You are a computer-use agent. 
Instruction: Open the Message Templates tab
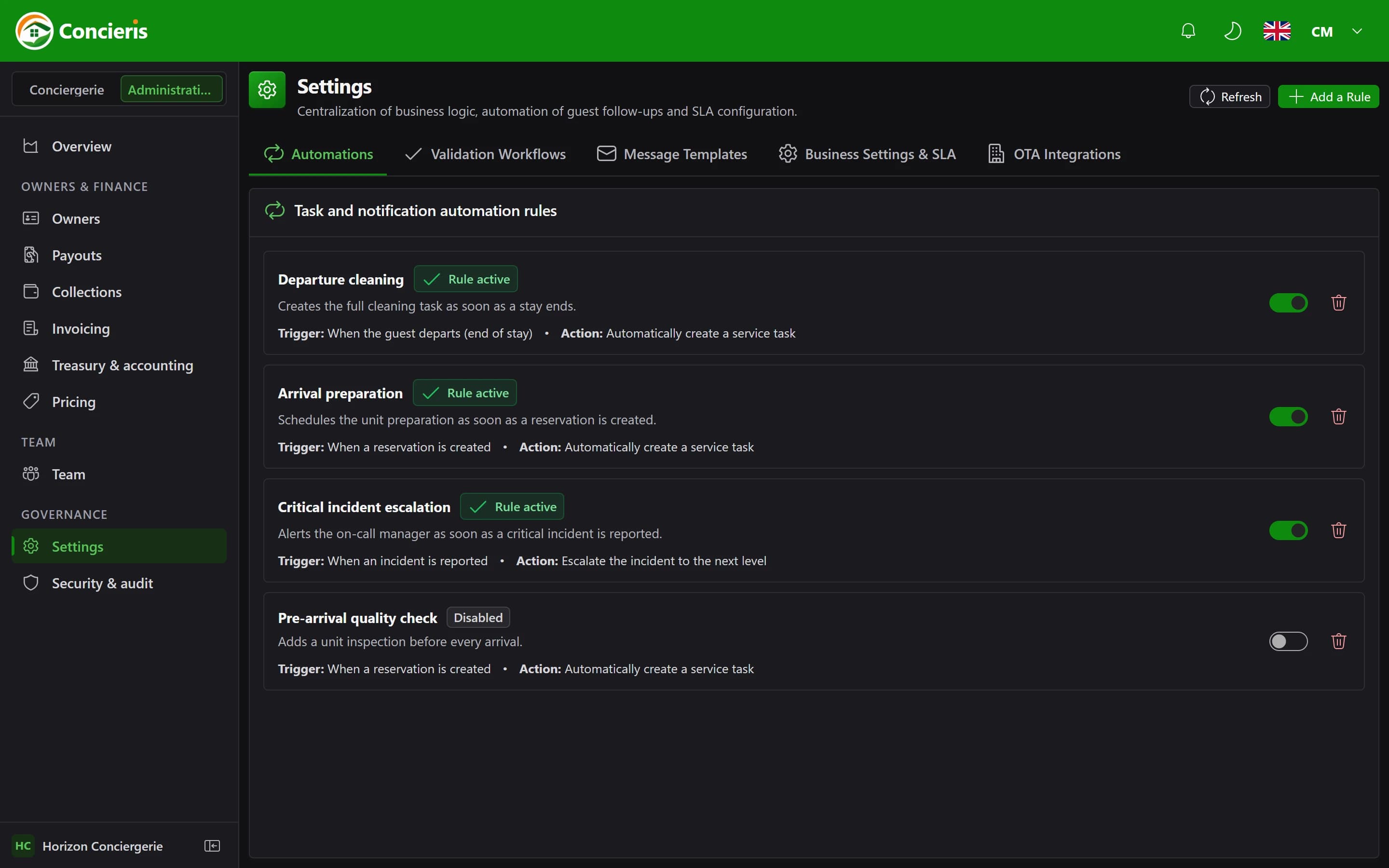pos(671,154)
